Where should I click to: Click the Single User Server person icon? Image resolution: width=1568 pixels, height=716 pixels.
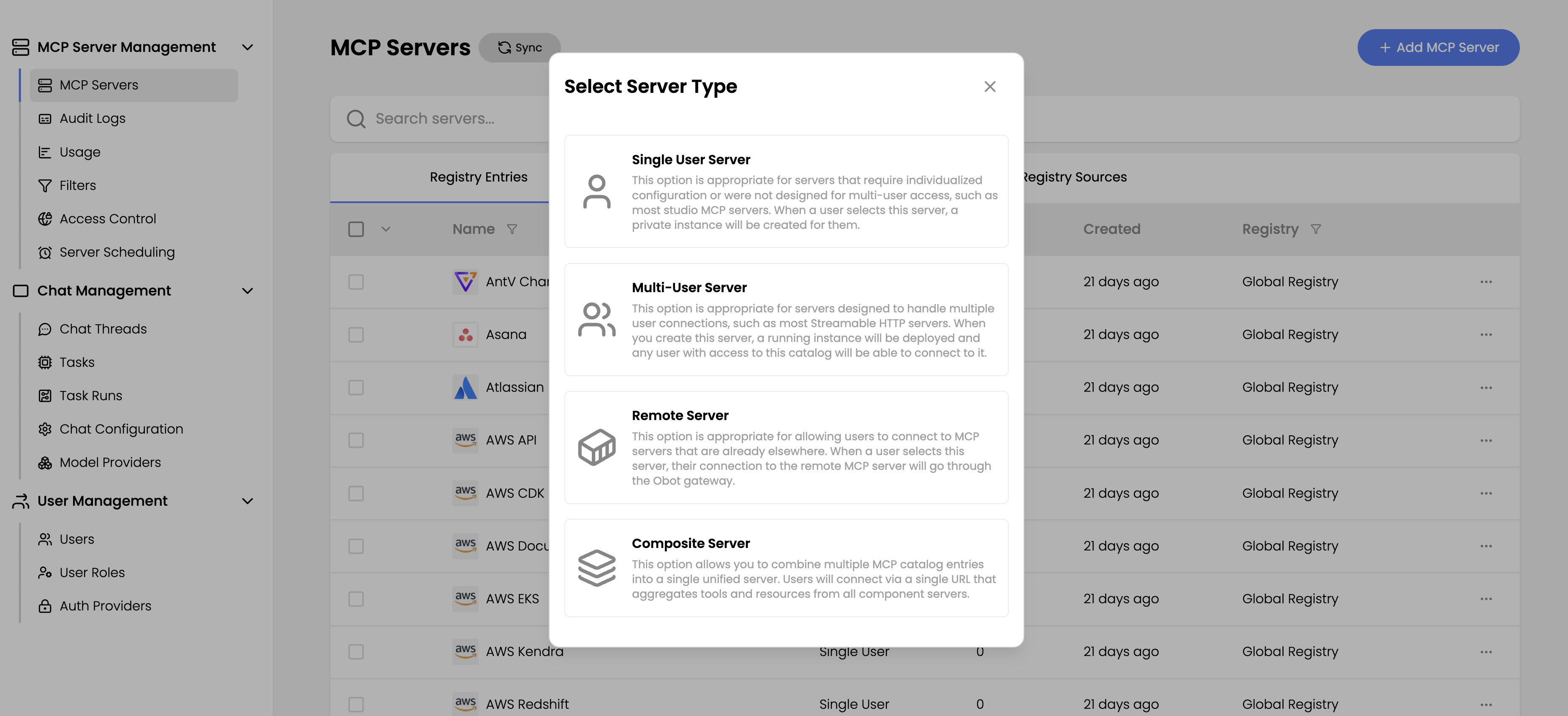pyautogui.click(x=596, y=192)
